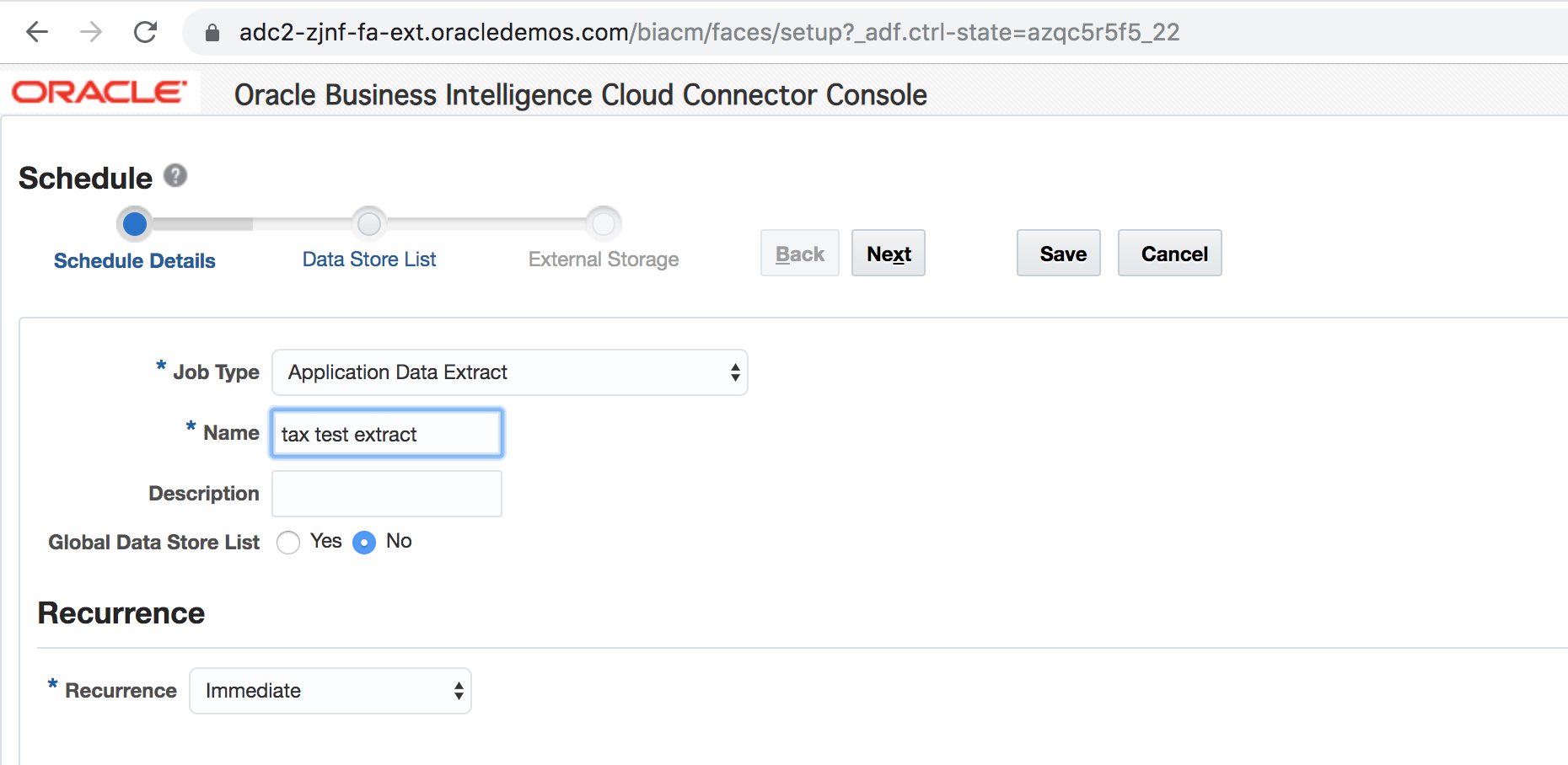Open the Schedule help question mark icon
Image resolution: width=1568 pixels, height=765 pixels.
[x=175, y=175]
